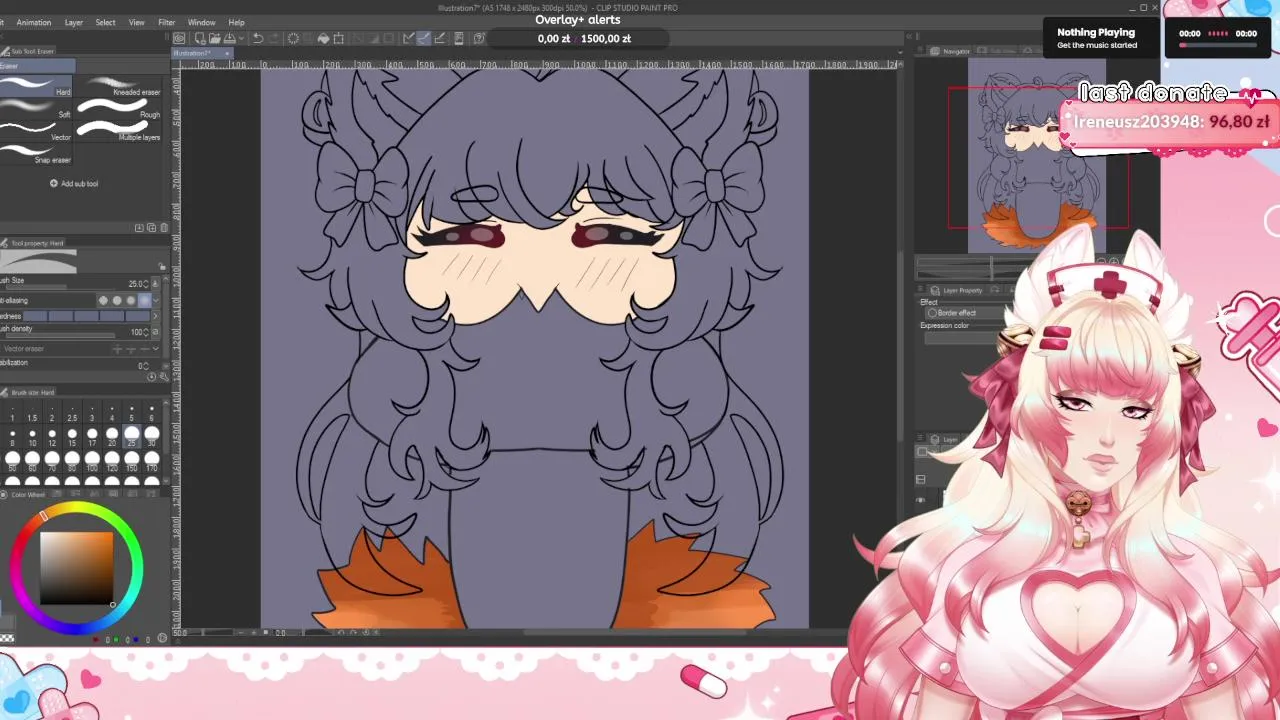Click the Clear (dotted circle) icon in toolbar

click(293, 39)
